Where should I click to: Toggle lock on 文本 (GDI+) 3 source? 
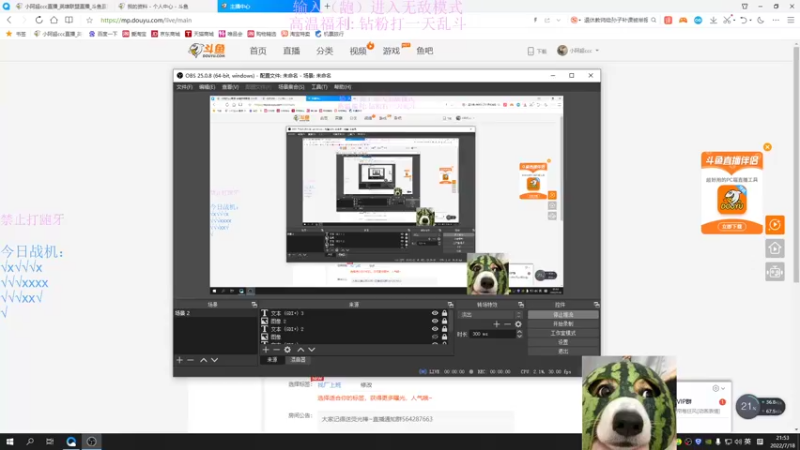click(444, 313)
